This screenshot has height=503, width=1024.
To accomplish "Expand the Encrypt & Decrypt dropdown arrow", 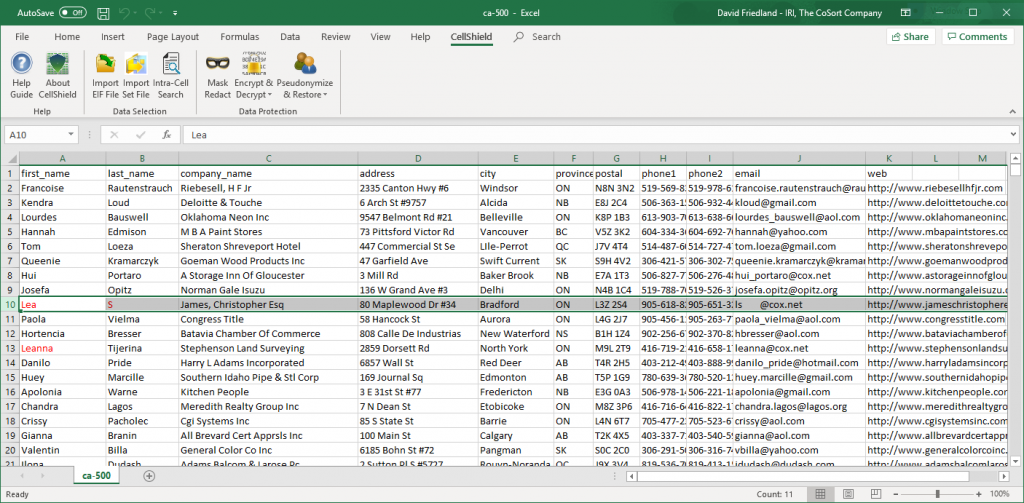I will click(270, 95).
